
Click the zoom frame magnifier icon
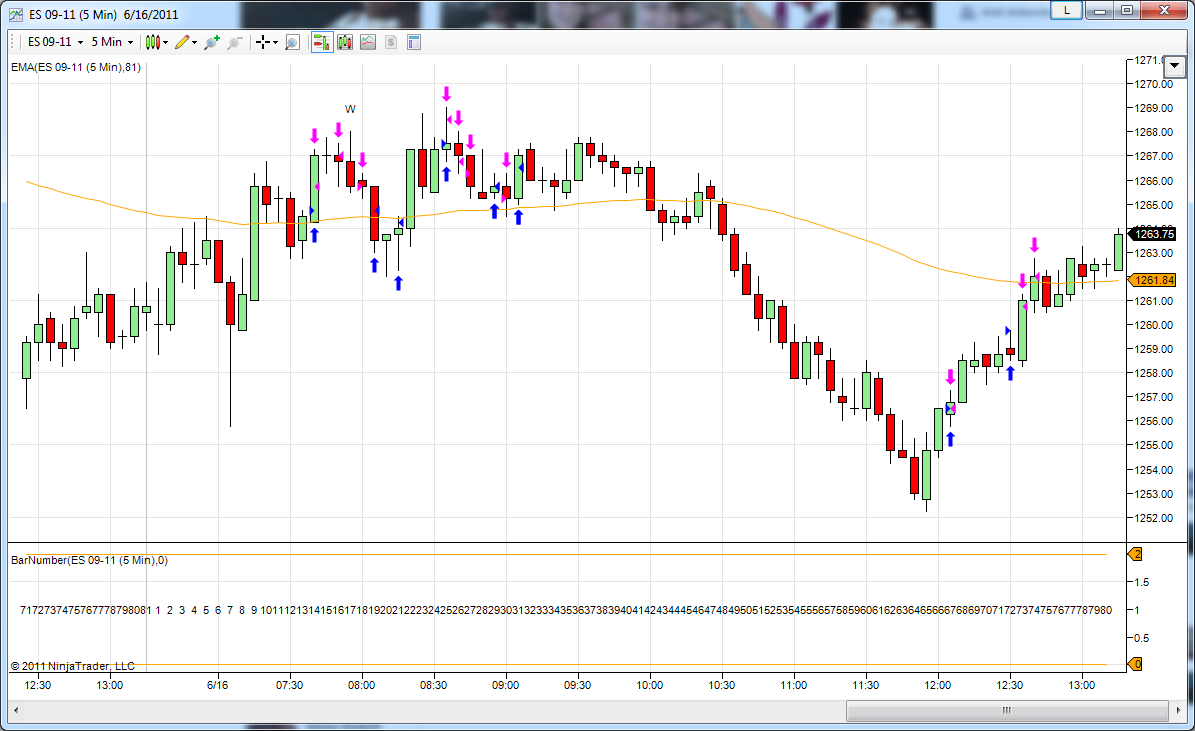[292, 42]
